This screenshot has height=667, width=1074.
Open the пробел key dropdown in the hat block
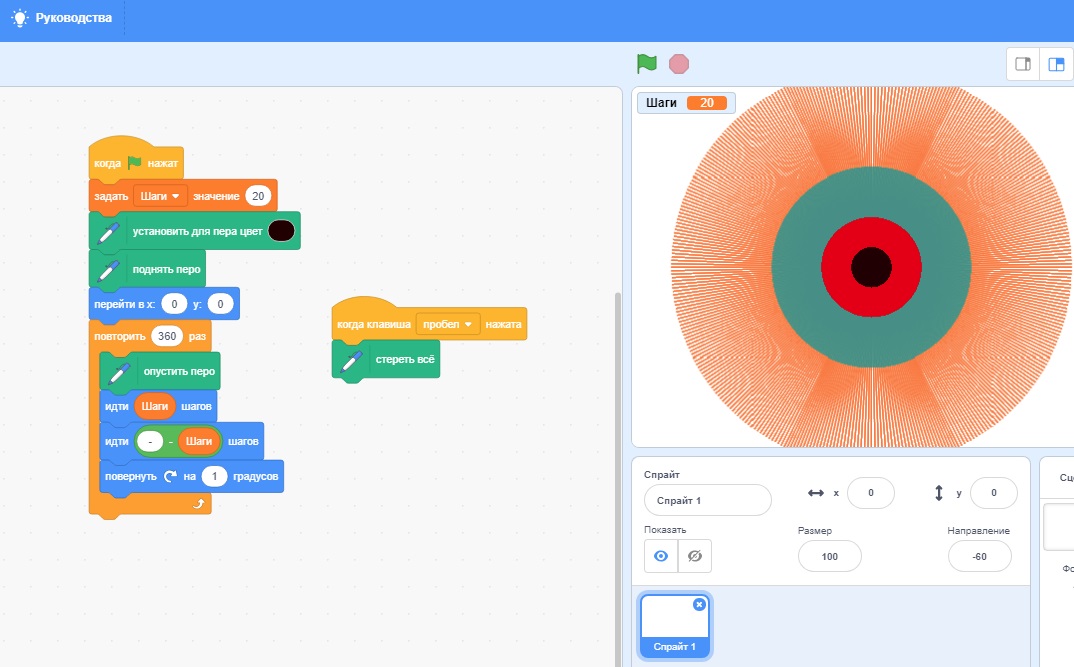coord(447,324)
